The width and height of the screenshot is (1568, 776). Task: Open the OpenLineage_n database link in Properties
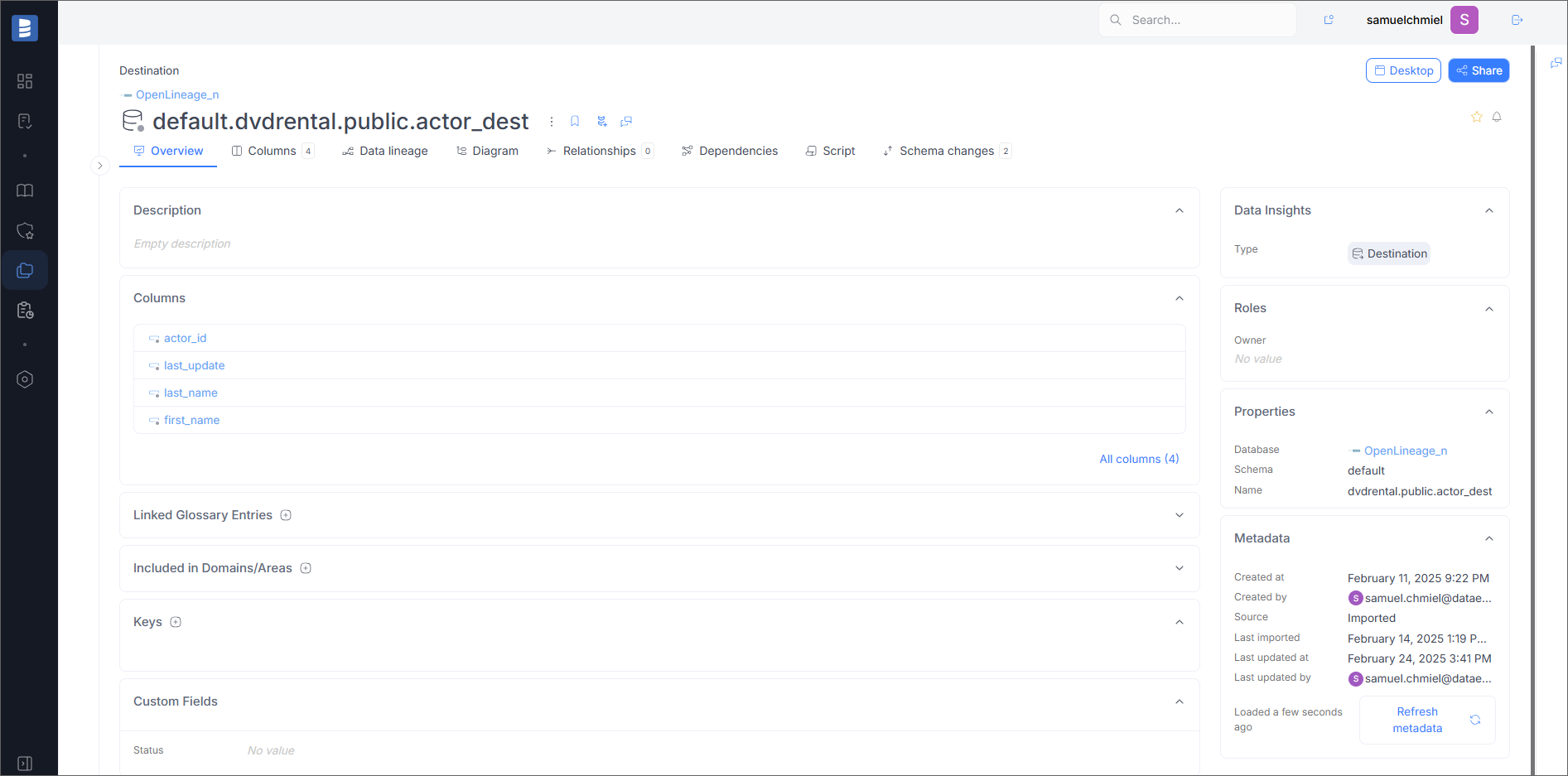pyautogui.click(x=1406, y=451)
